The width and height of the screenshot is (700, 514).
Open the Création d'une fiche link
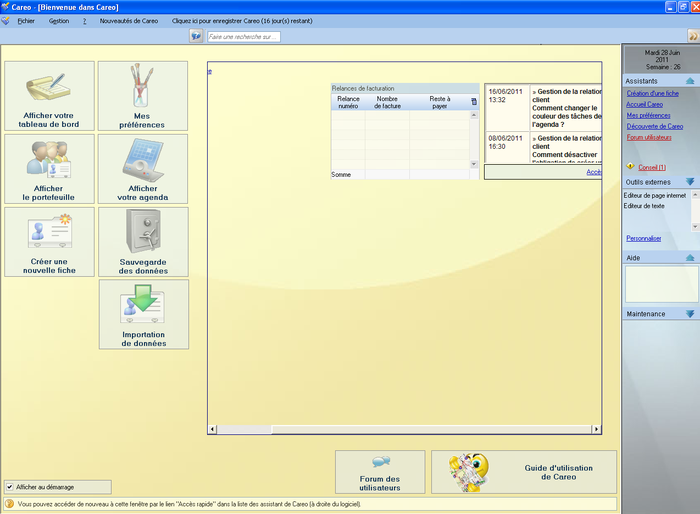pyautogui.click(x=652, y=93)
